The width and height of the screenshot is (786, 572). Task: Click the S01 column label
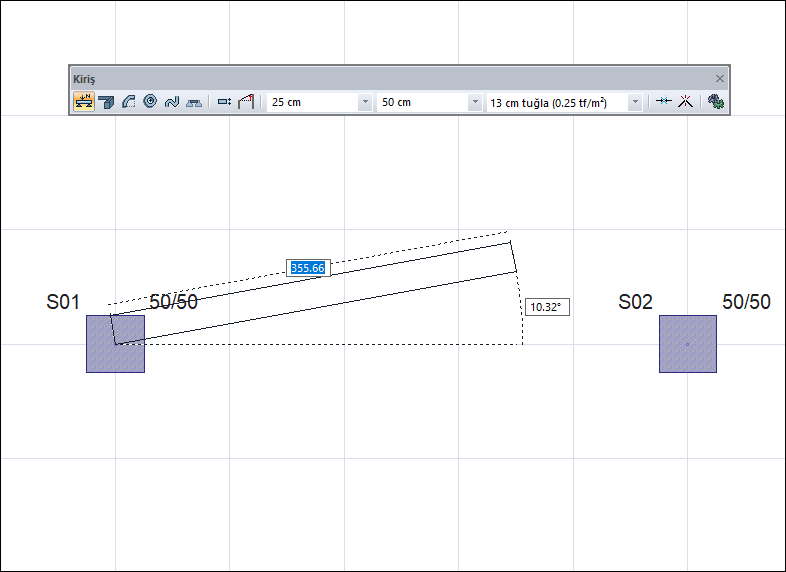(x=63, y=302)
